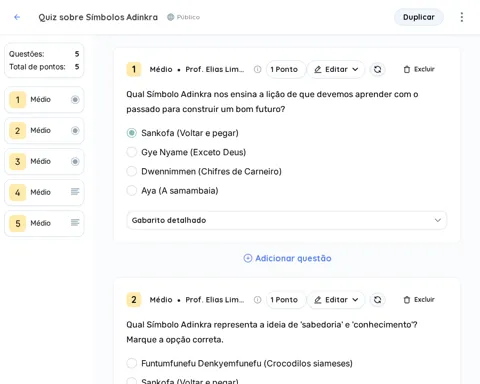Regenerate question 2 with the refresh icon

coord(377,300)
